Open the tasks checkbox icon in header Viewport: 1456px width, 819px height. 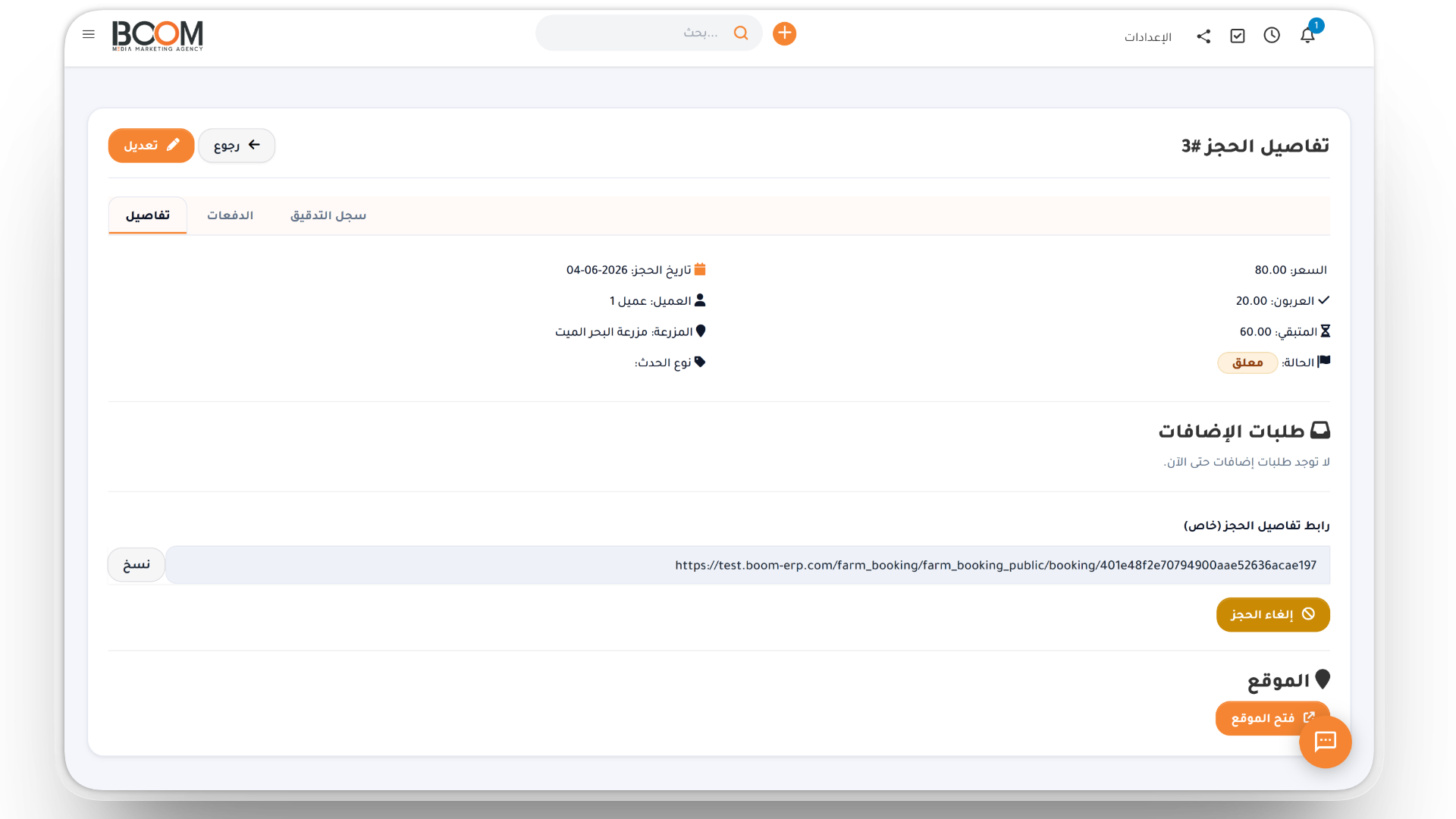coord(1238,36)
